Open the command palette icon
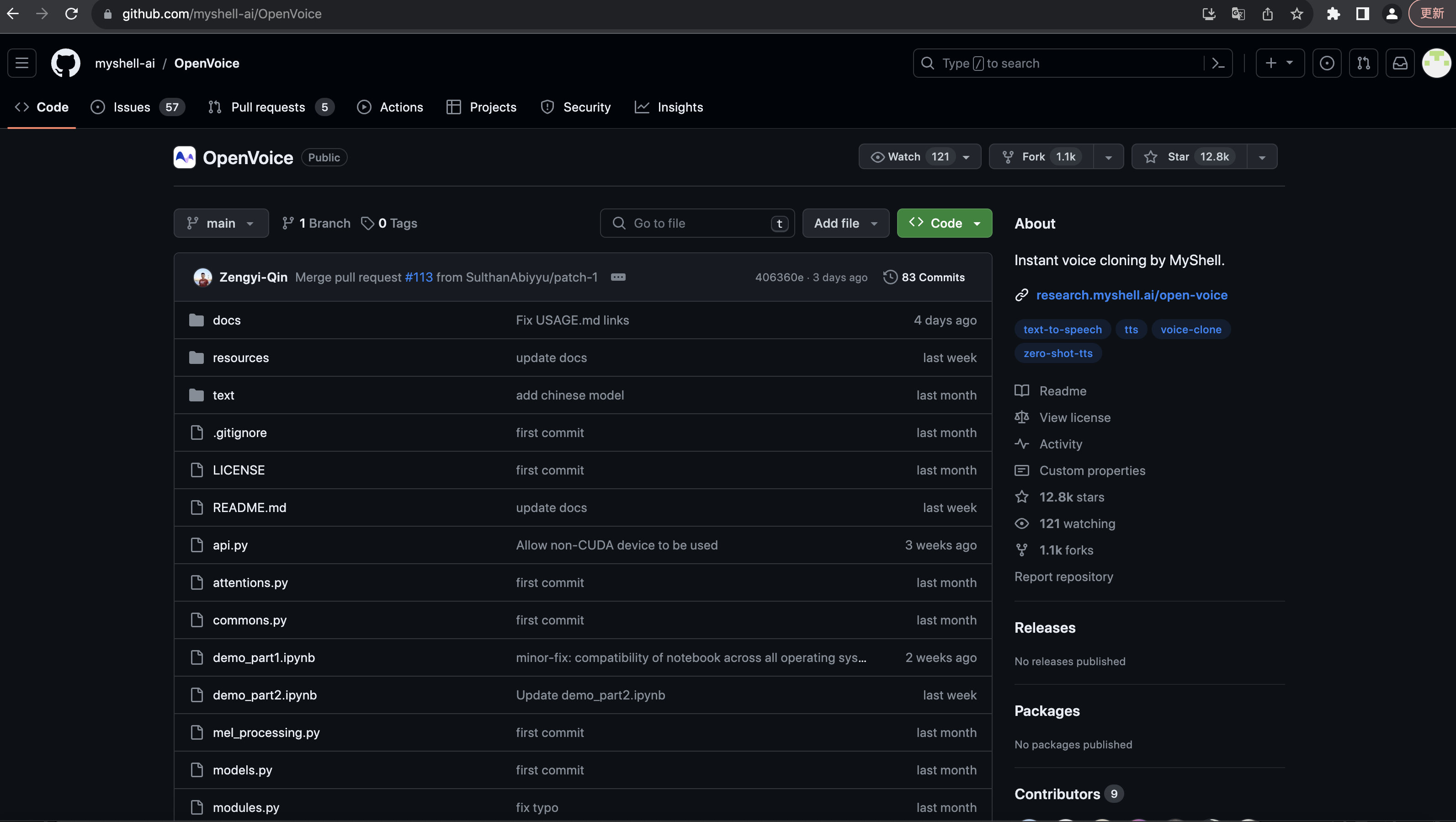Viewport: 1456px width, 822px height. [1218, 63]
